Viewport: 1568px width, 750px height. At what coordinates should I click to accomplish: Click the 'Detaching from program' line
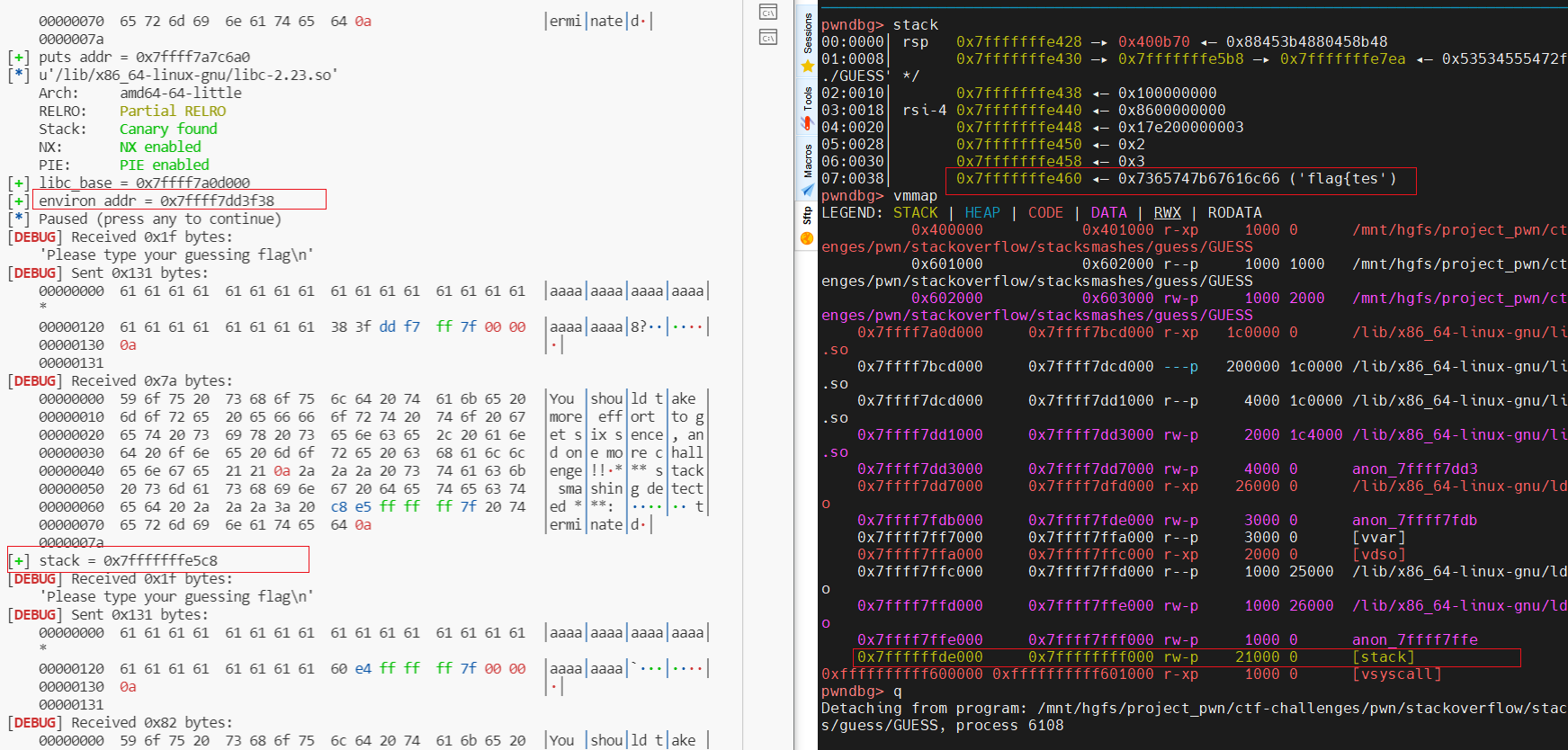(x=1195, y=708)
